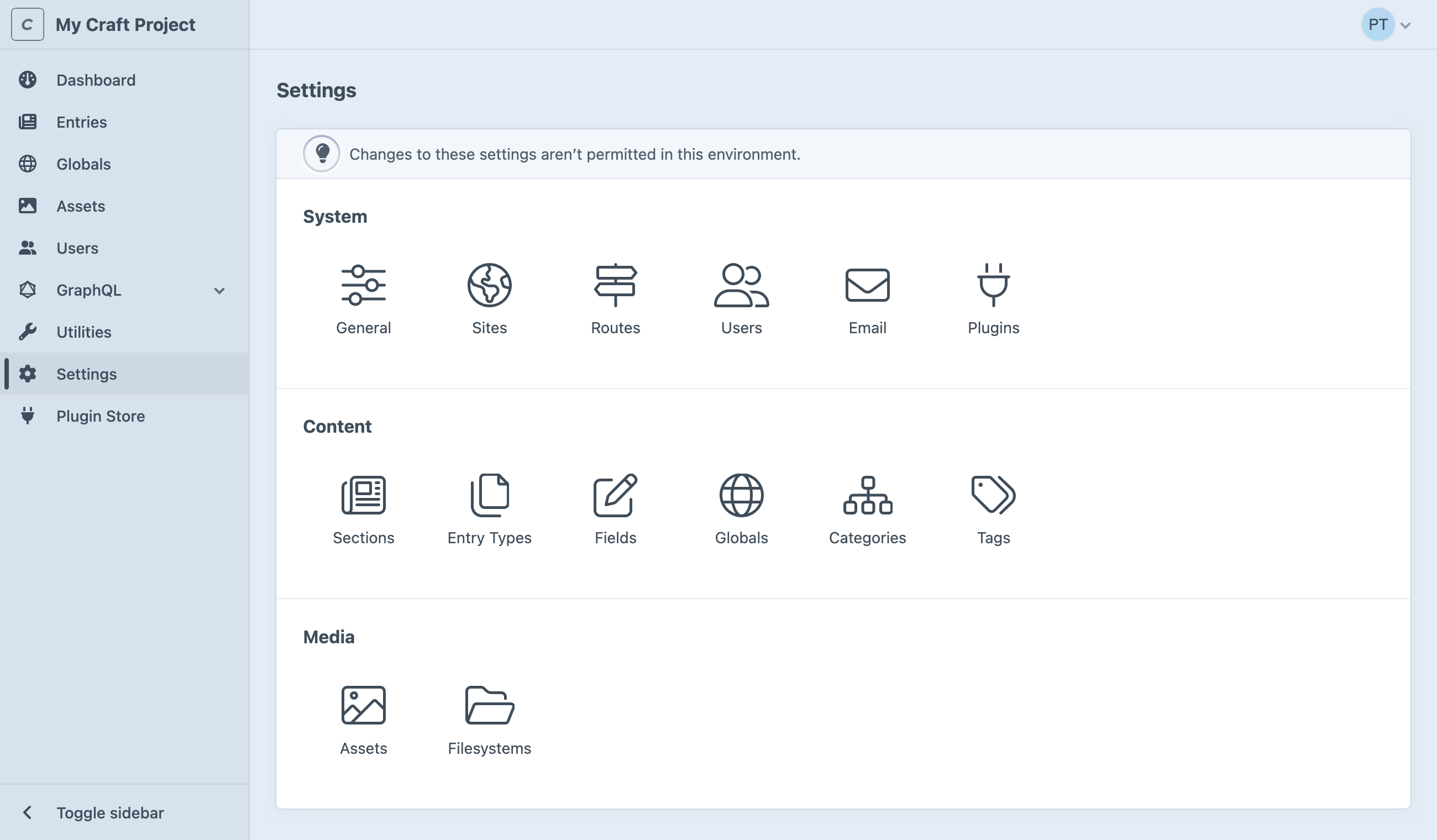Viewport: 1437px width, 840px height.
Task: Select the Entry Types pages icon
Action: (489, 495)
